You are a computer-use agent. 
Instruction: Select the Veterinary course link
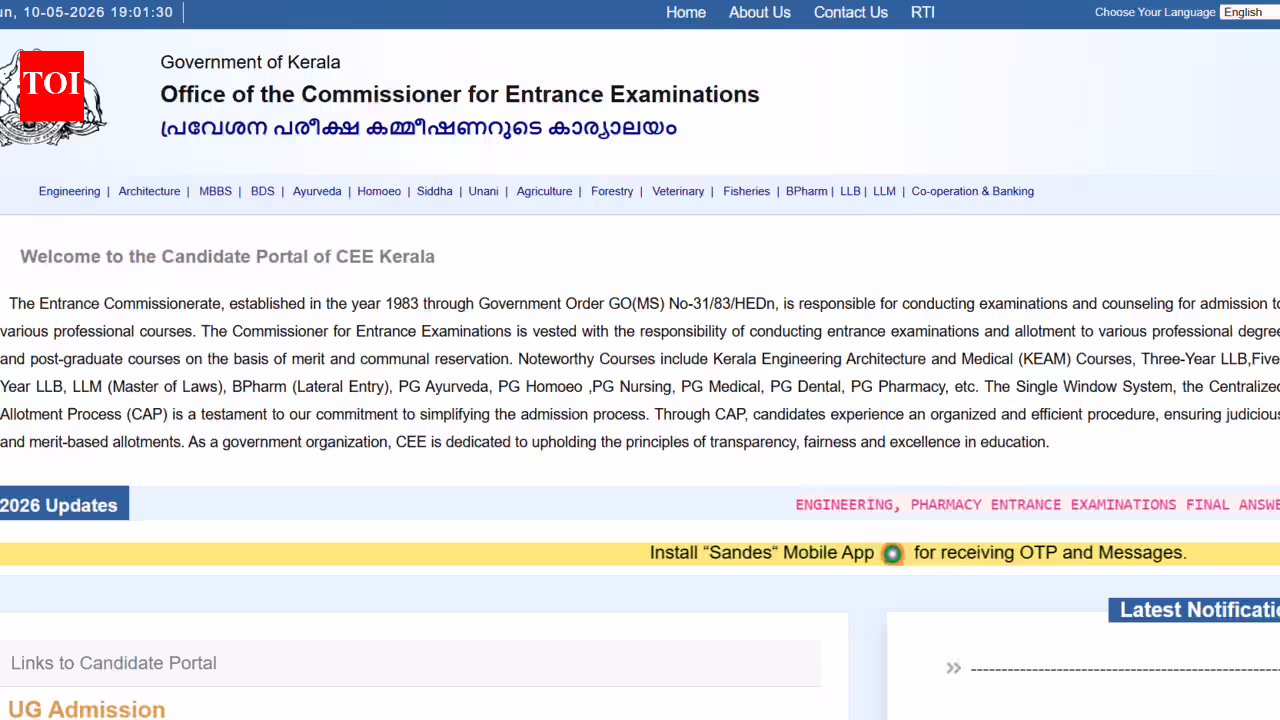coord(678,191)
